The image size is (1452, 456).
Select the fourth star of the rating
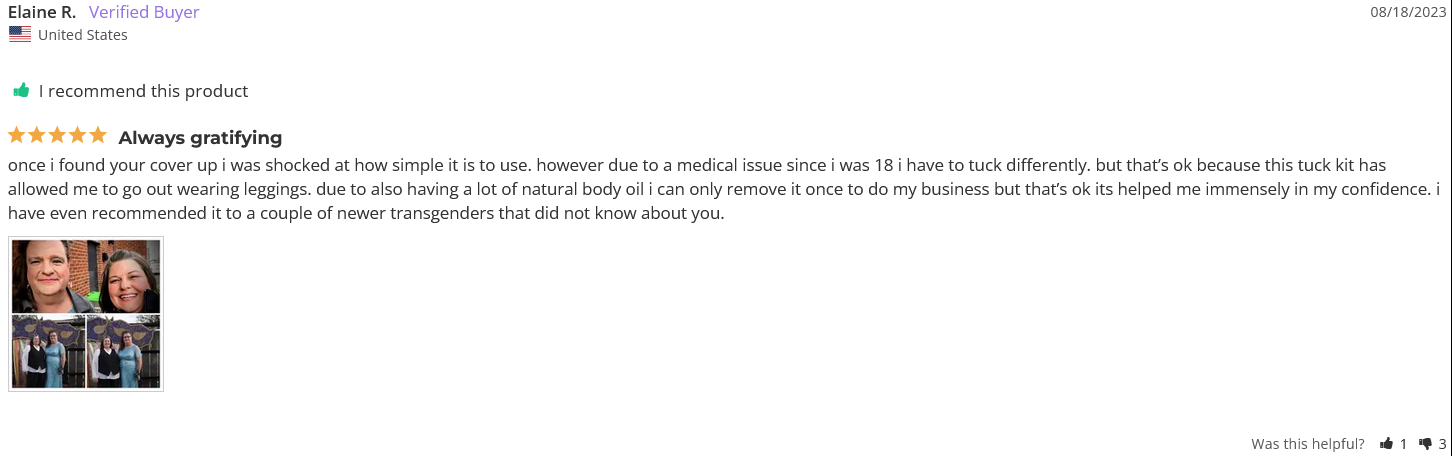(77, 135)
